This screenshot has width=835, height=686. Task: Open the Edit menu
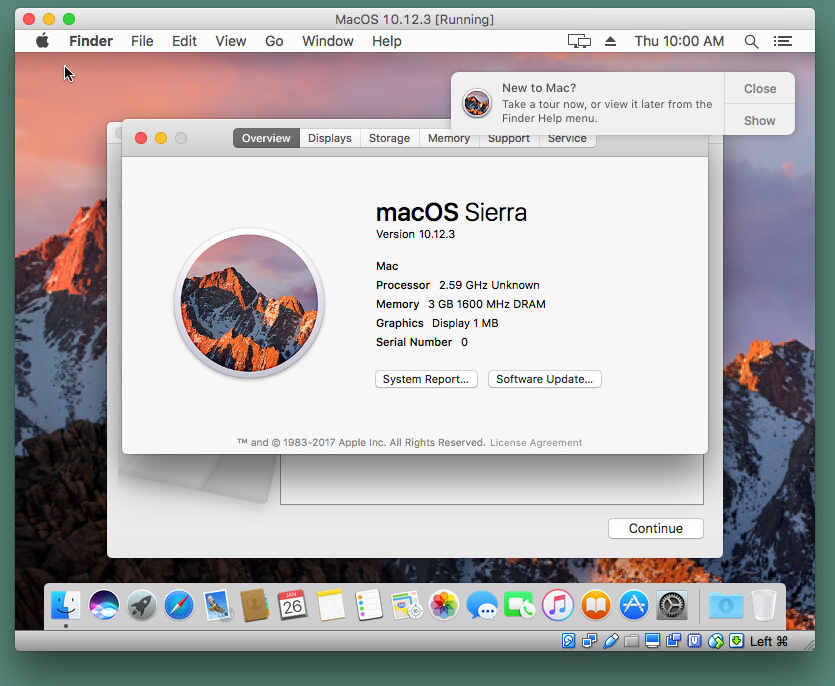click(x=184, y=41)
